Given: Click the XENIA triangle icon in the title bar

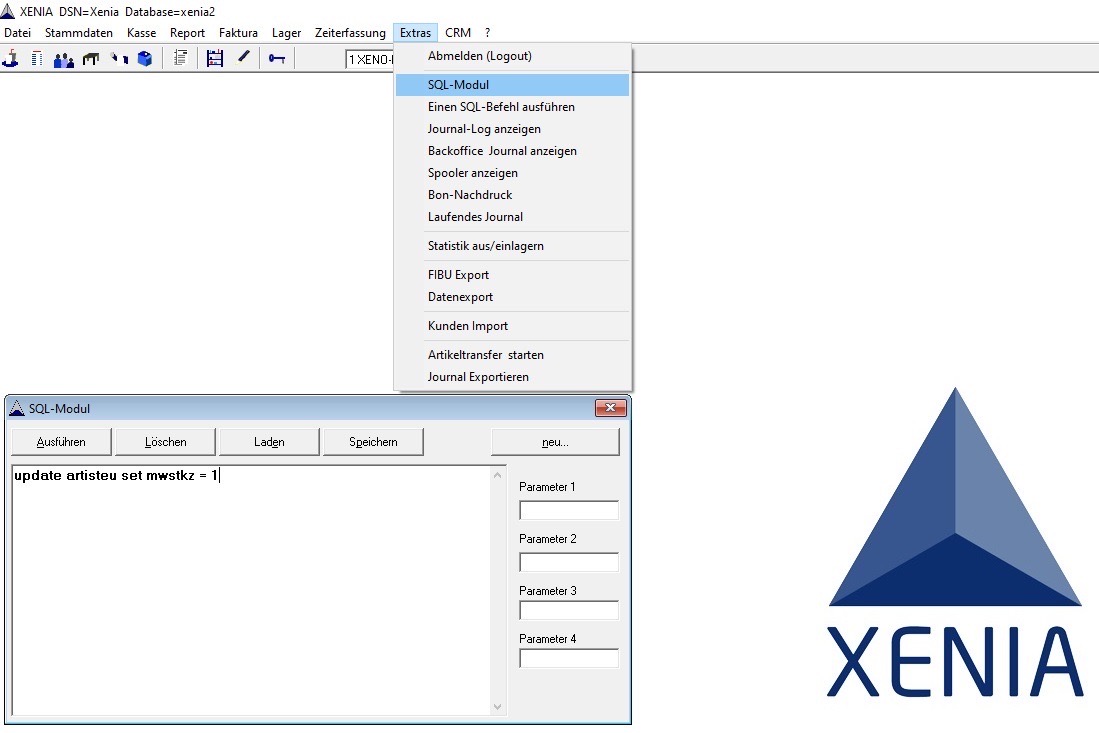Looking at the screenshot, I should point(8,11).
